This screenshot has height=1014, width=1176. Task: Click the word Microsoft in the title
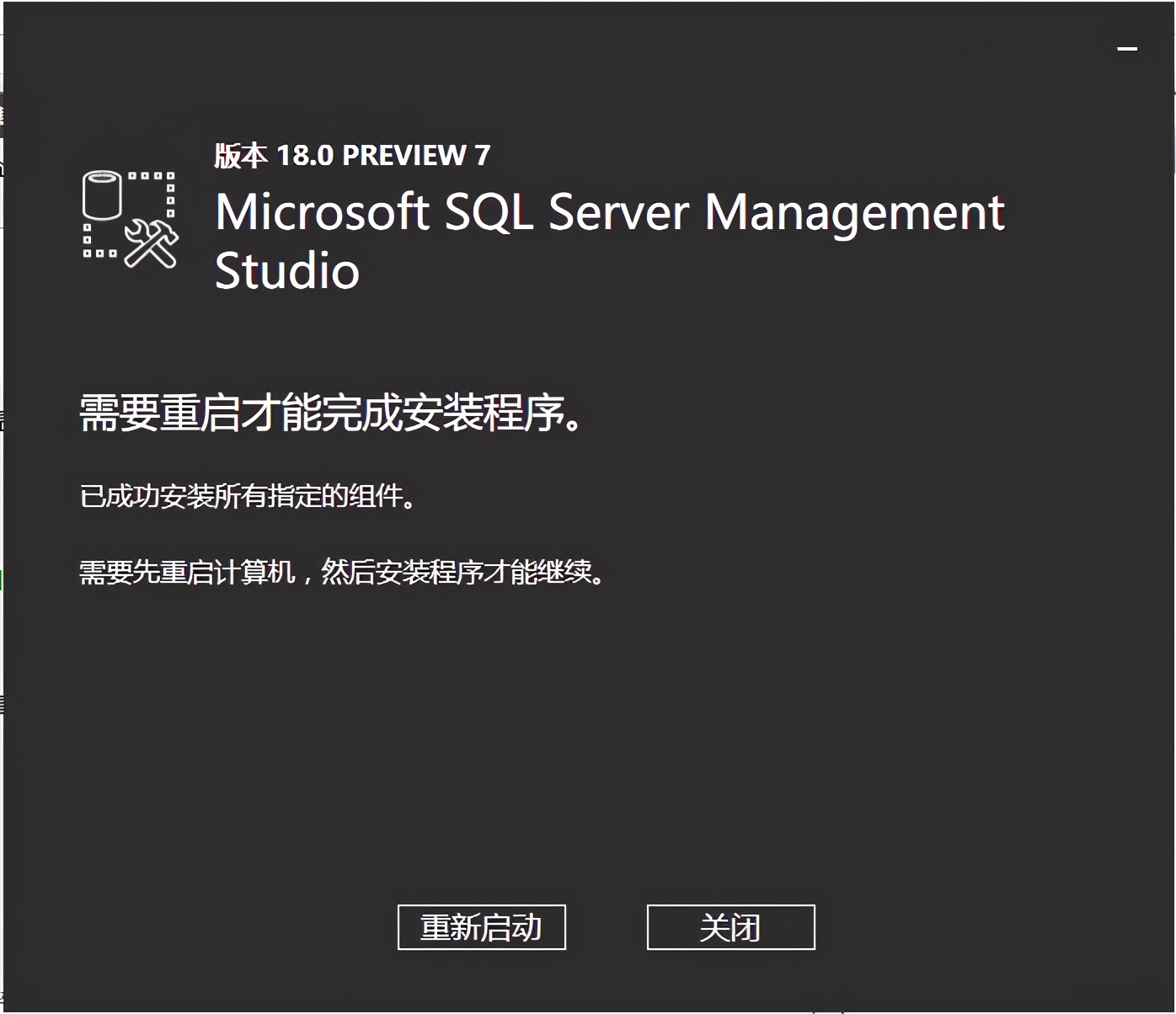click(322, 212)
